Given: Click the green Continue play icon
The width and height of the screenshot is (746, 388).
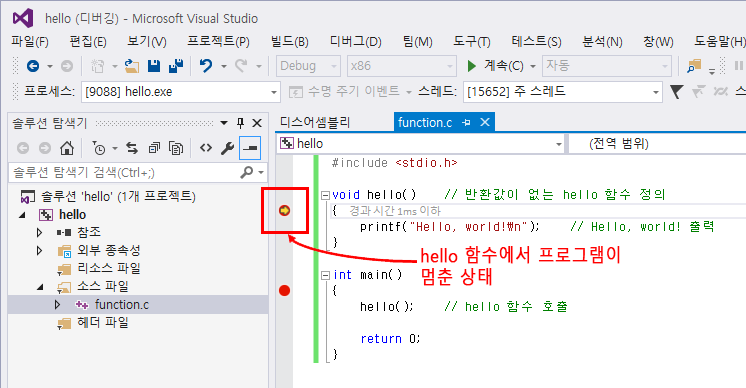Looking at the screenshot, I should (471, 66).
